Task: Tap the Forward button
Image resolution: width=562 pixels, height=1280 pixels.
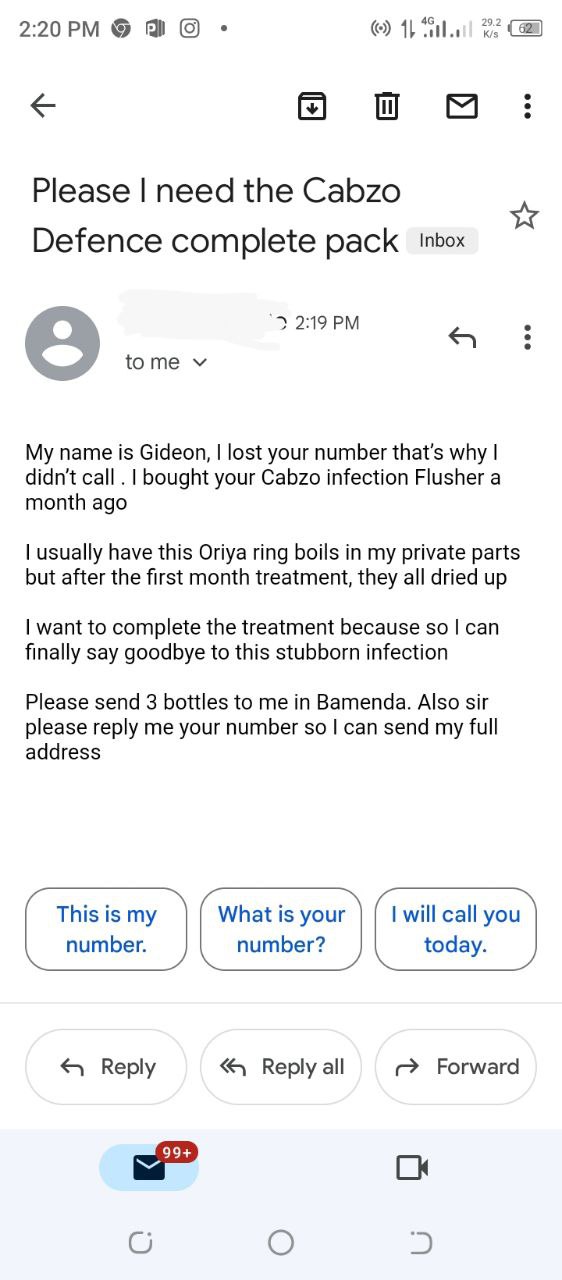Action: pos(456,1067)
